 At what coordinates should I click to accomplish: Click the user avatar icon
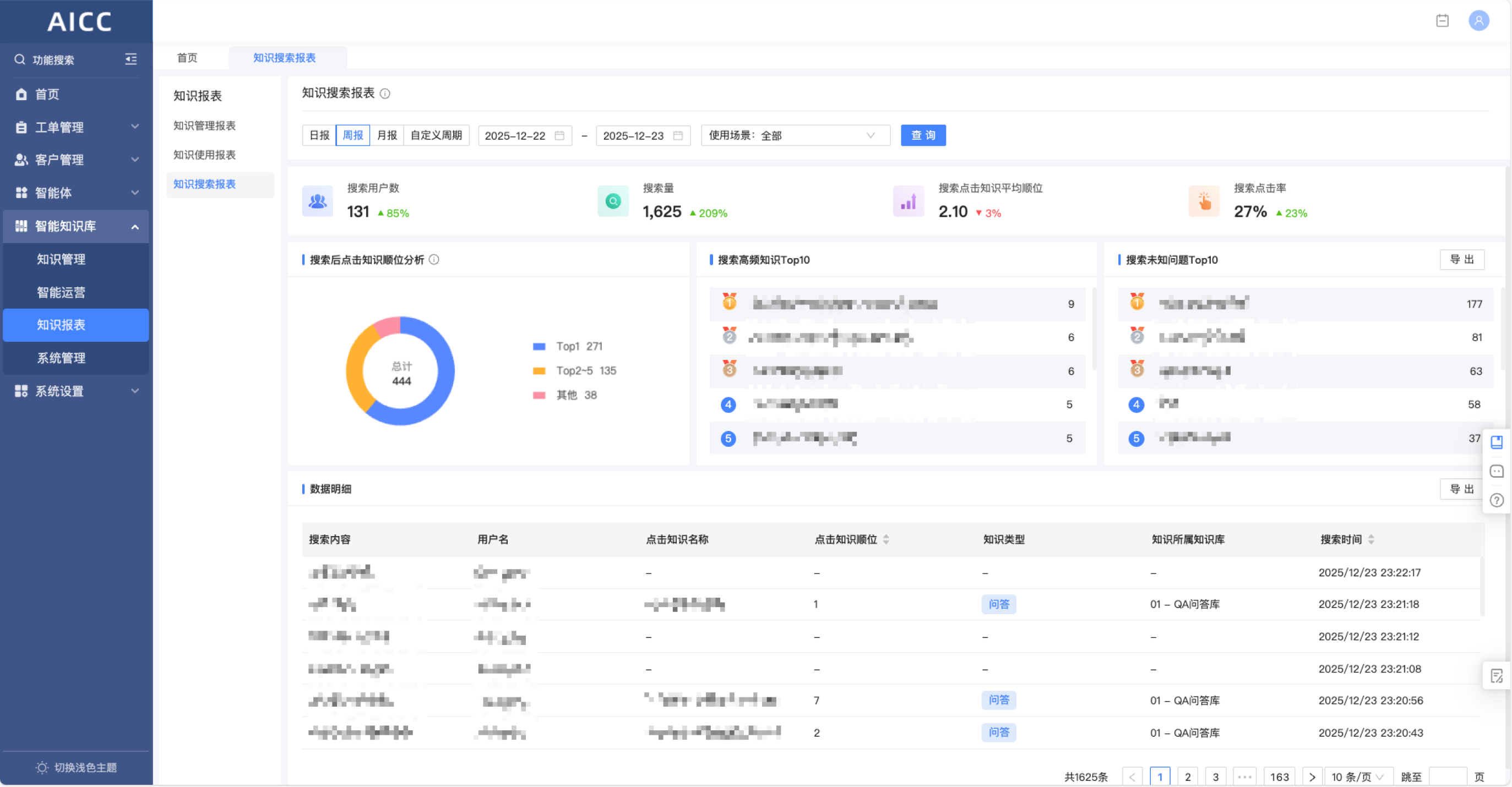pos(1478,21)
